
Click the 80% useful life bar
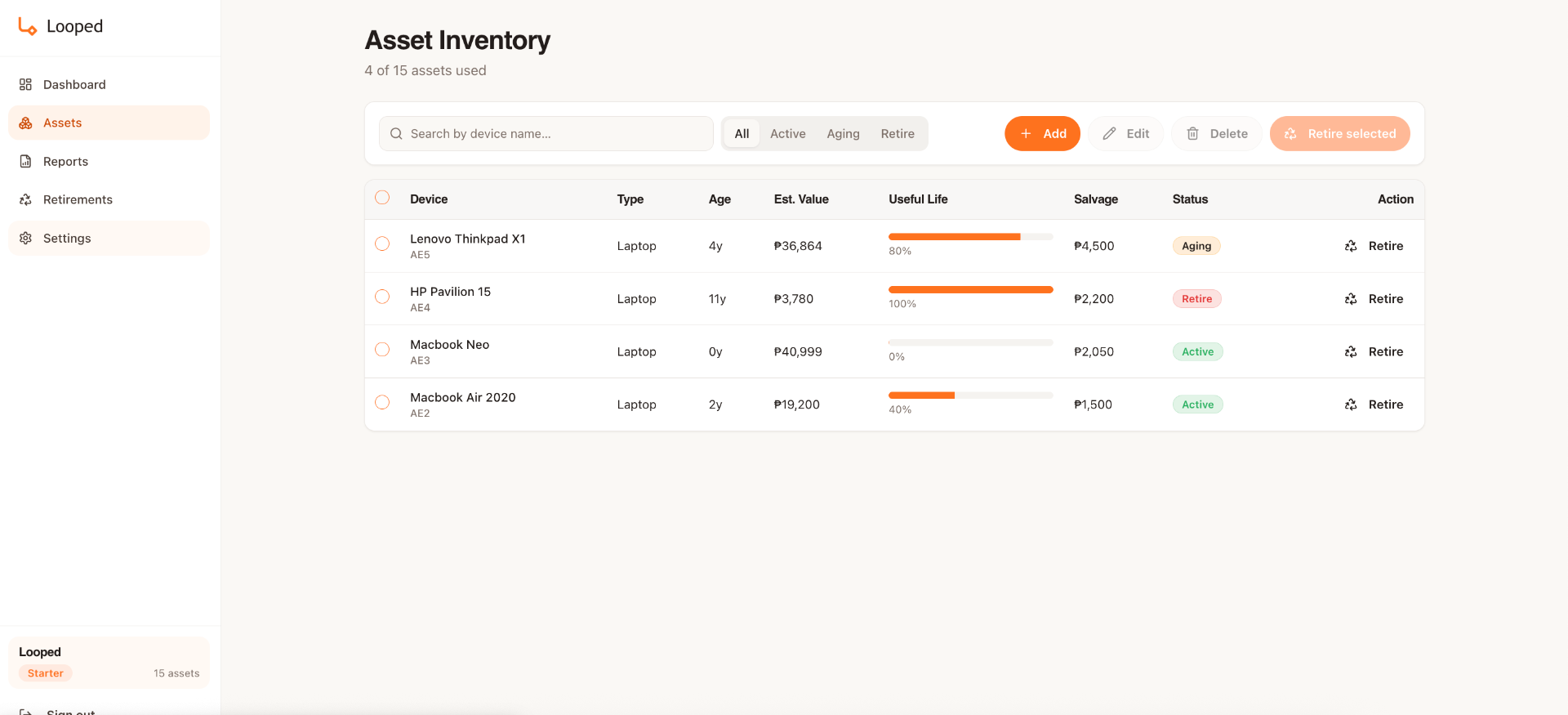[971, 237]
